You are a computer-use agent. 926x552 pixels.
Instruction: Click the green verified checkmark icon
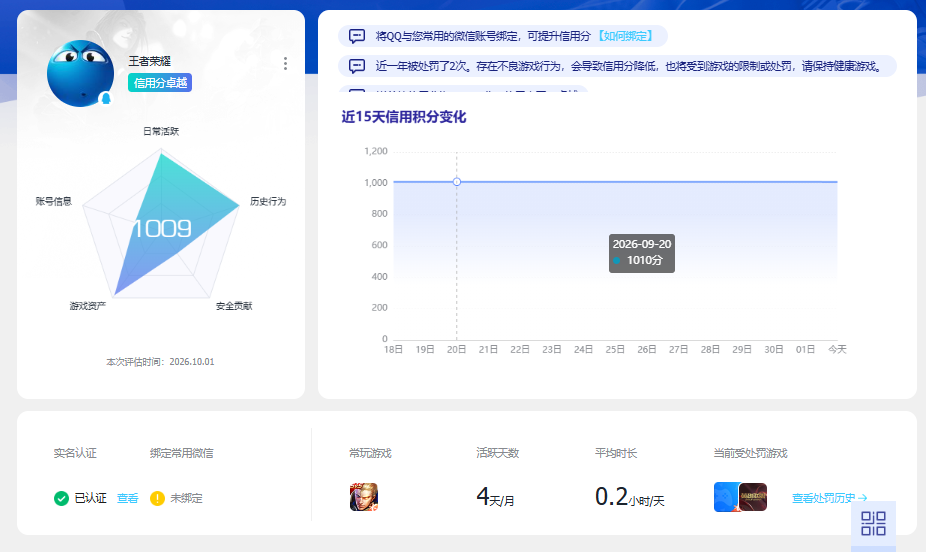[x=61, y=498]
